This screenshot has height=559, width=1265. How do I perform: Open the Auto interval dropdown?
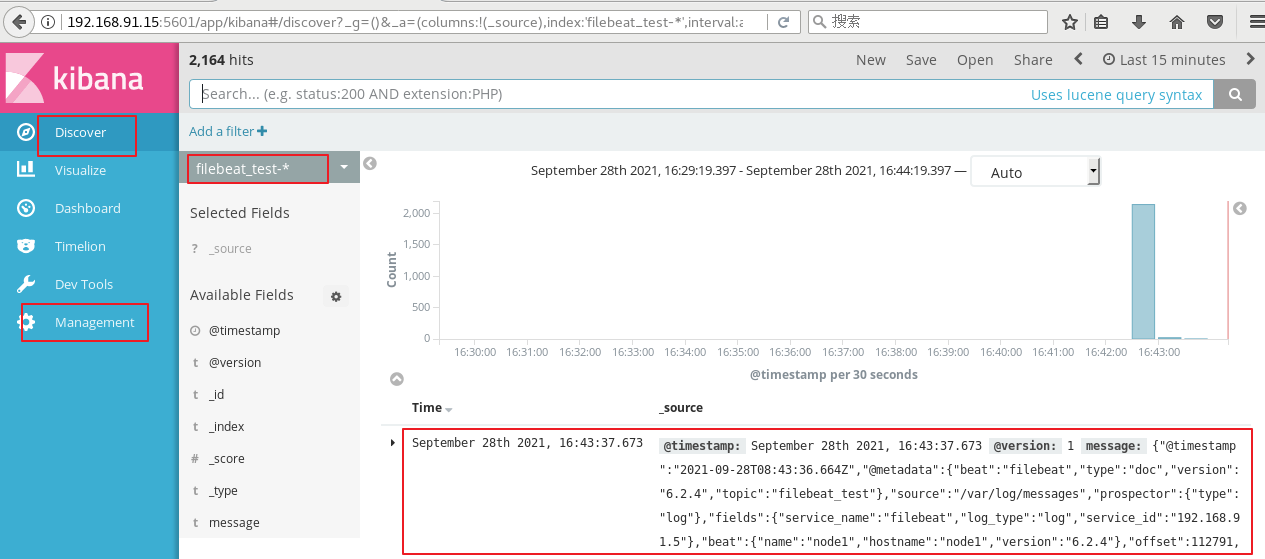coord(1035,172)
